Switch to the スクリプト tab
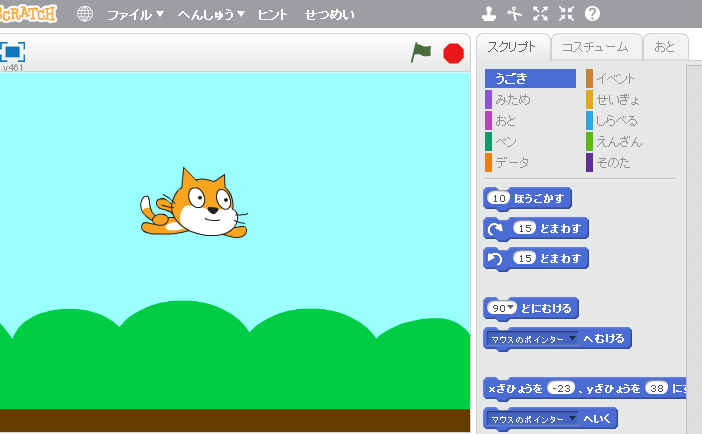 pos(513,47)
